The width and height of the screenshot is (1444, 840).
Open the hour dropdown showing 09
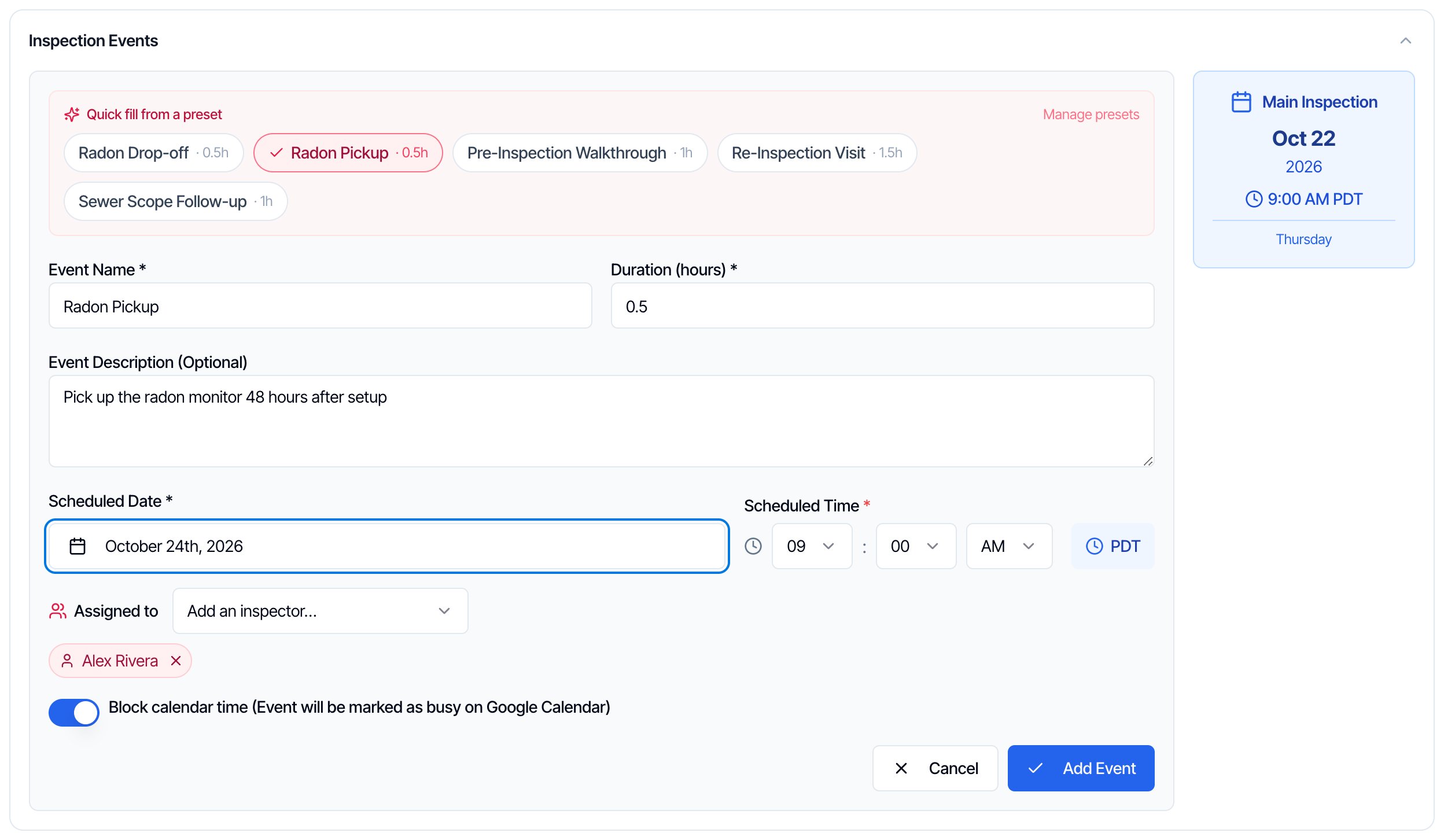point(812,546)
